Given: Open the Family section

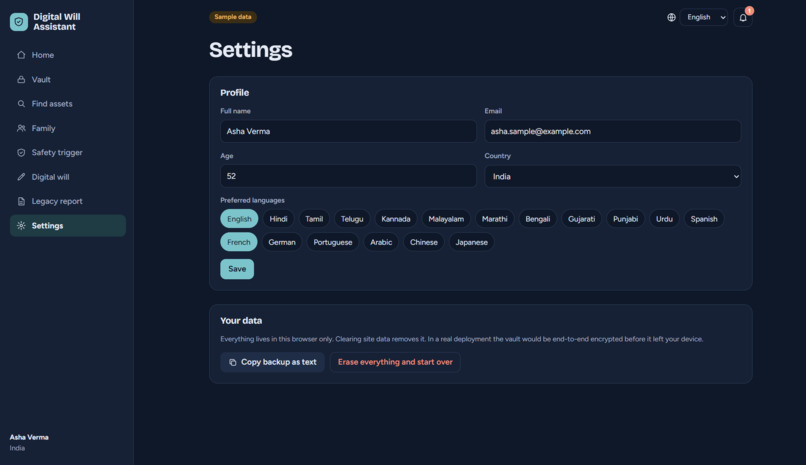Looking at the screenshot, I should pos(68,128).
